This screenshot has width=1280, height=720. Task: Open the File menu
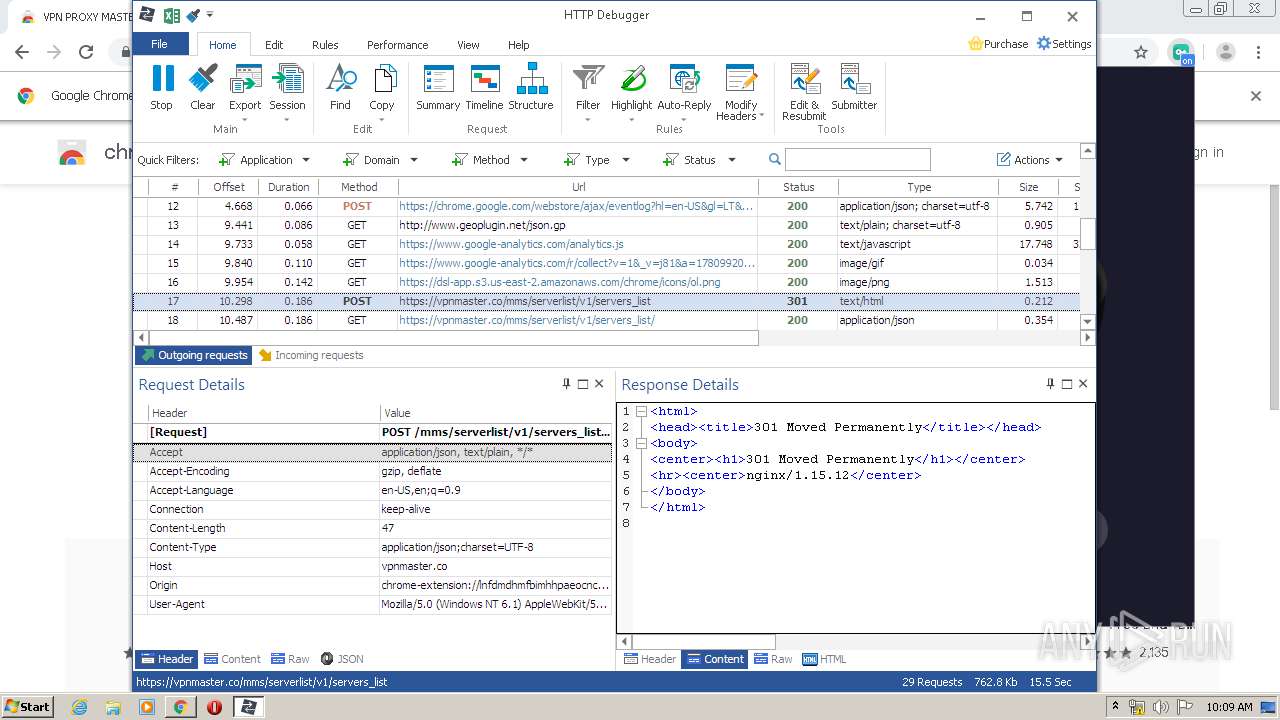pyautogui.click(x=160, y=44)
